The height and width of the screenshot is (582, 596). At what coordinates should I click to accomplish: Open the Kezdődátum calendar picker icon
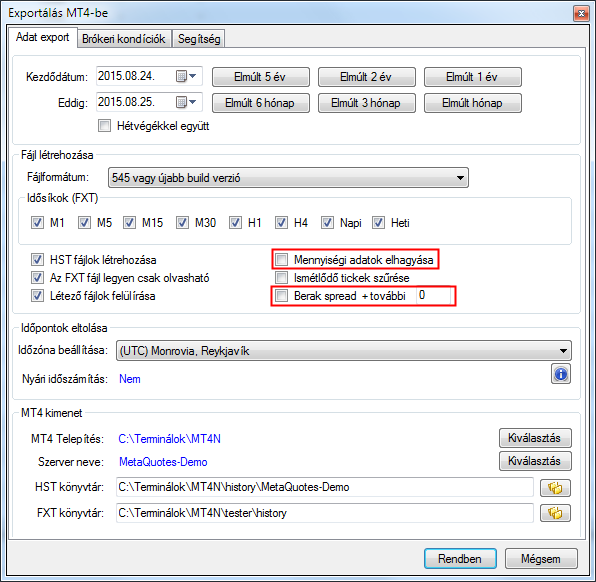(x=186, y=76)
